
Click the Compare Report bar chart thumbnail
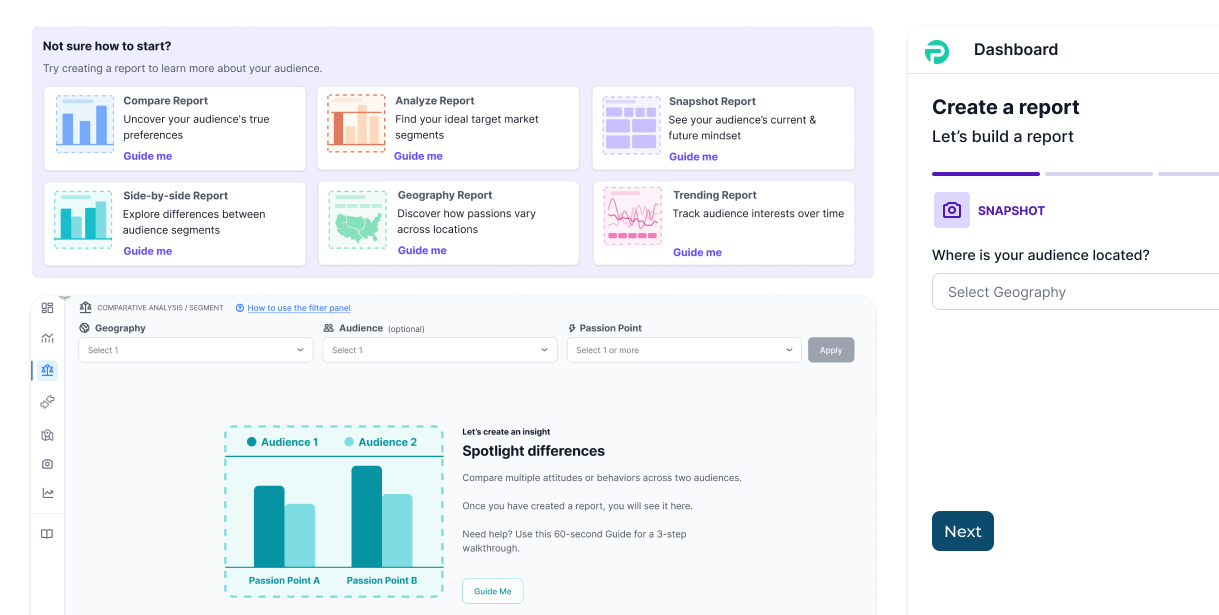[x=85, y=125]
